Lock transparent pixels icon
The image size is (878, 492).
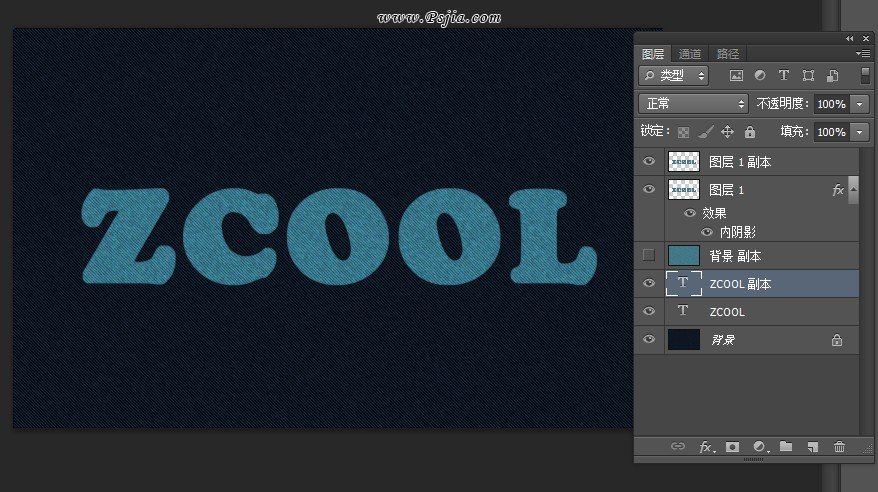coord(683,132)
